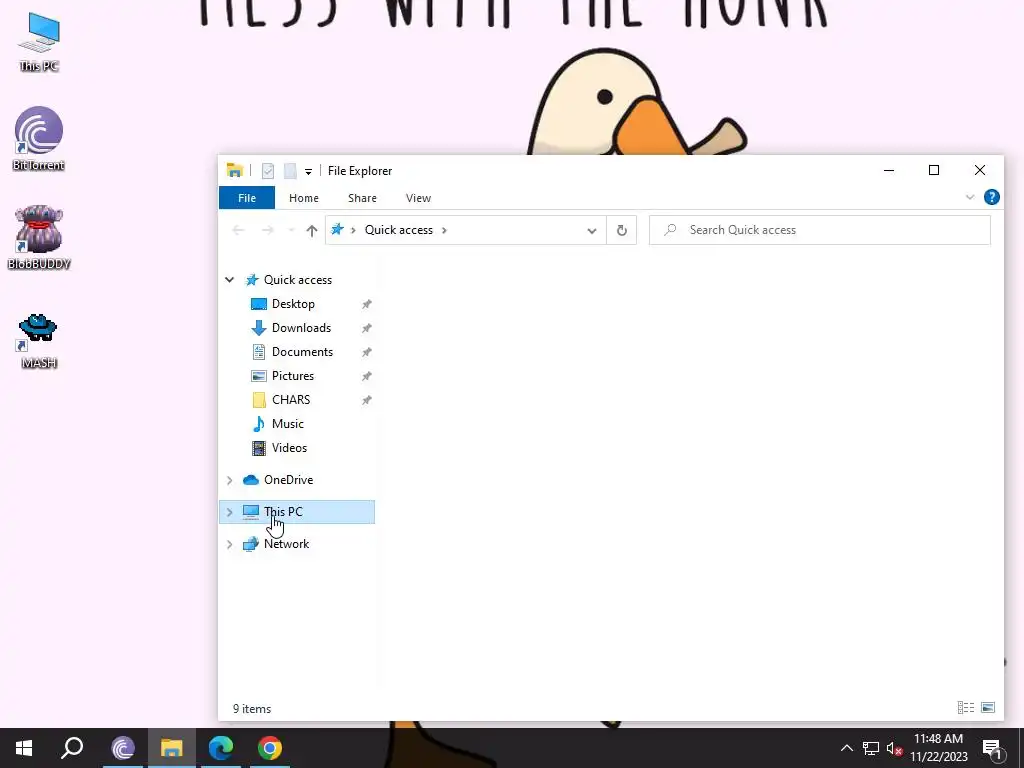Open the Recent locations dropdown

pyautogui.click(x=291, y=230)
